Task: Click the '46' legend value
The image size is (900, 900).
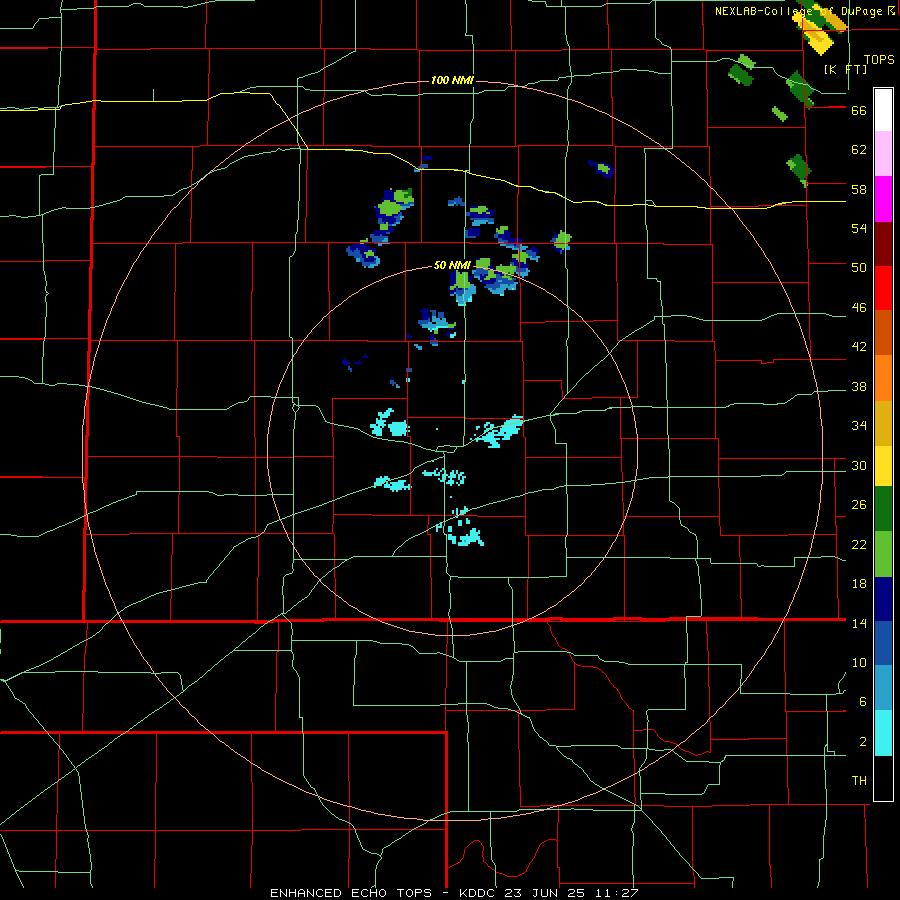Action: [x=859, y=308]
